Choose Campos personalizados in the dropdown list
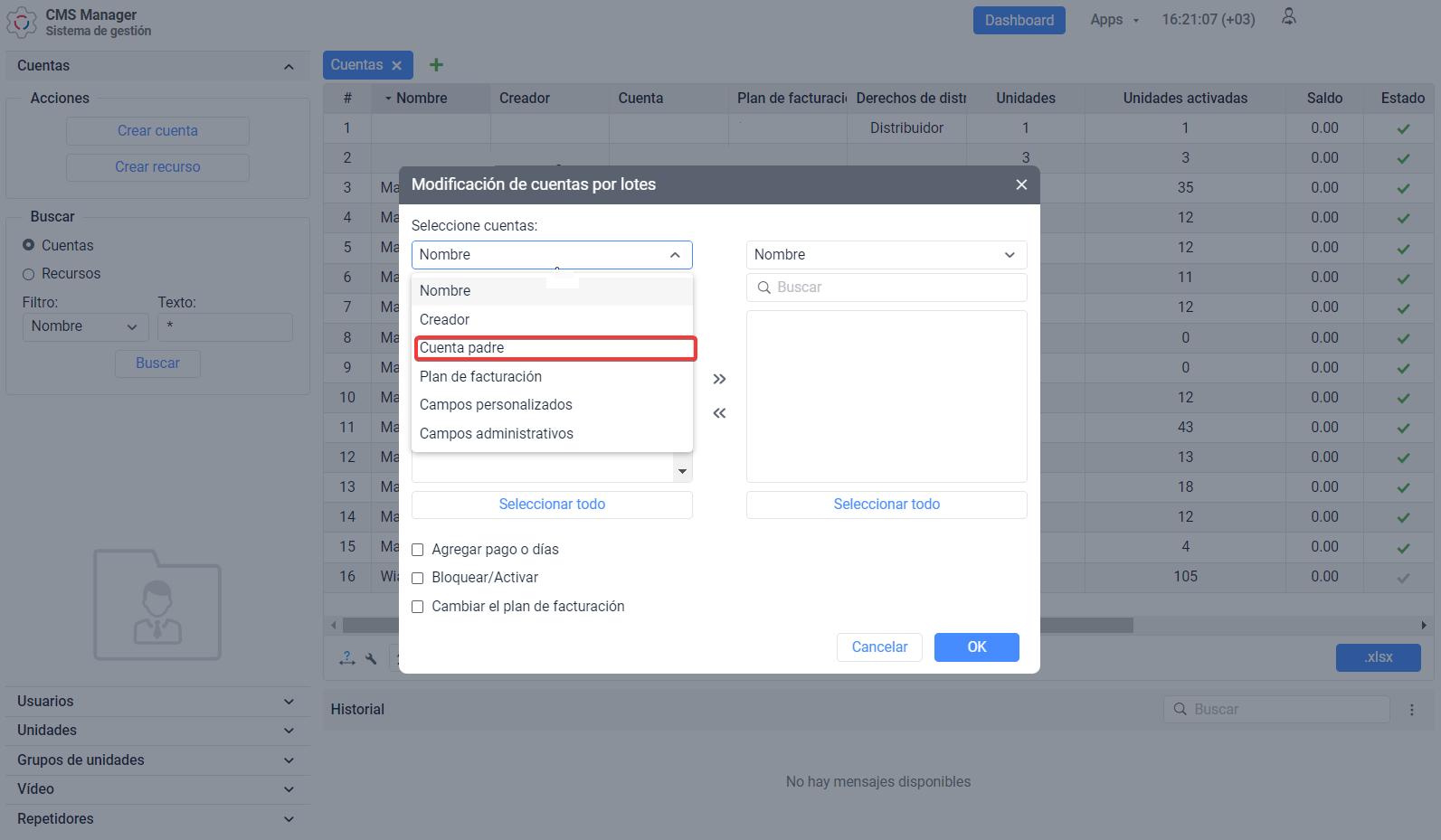The width and height of the screenshot is (1441, 840). 496,405
